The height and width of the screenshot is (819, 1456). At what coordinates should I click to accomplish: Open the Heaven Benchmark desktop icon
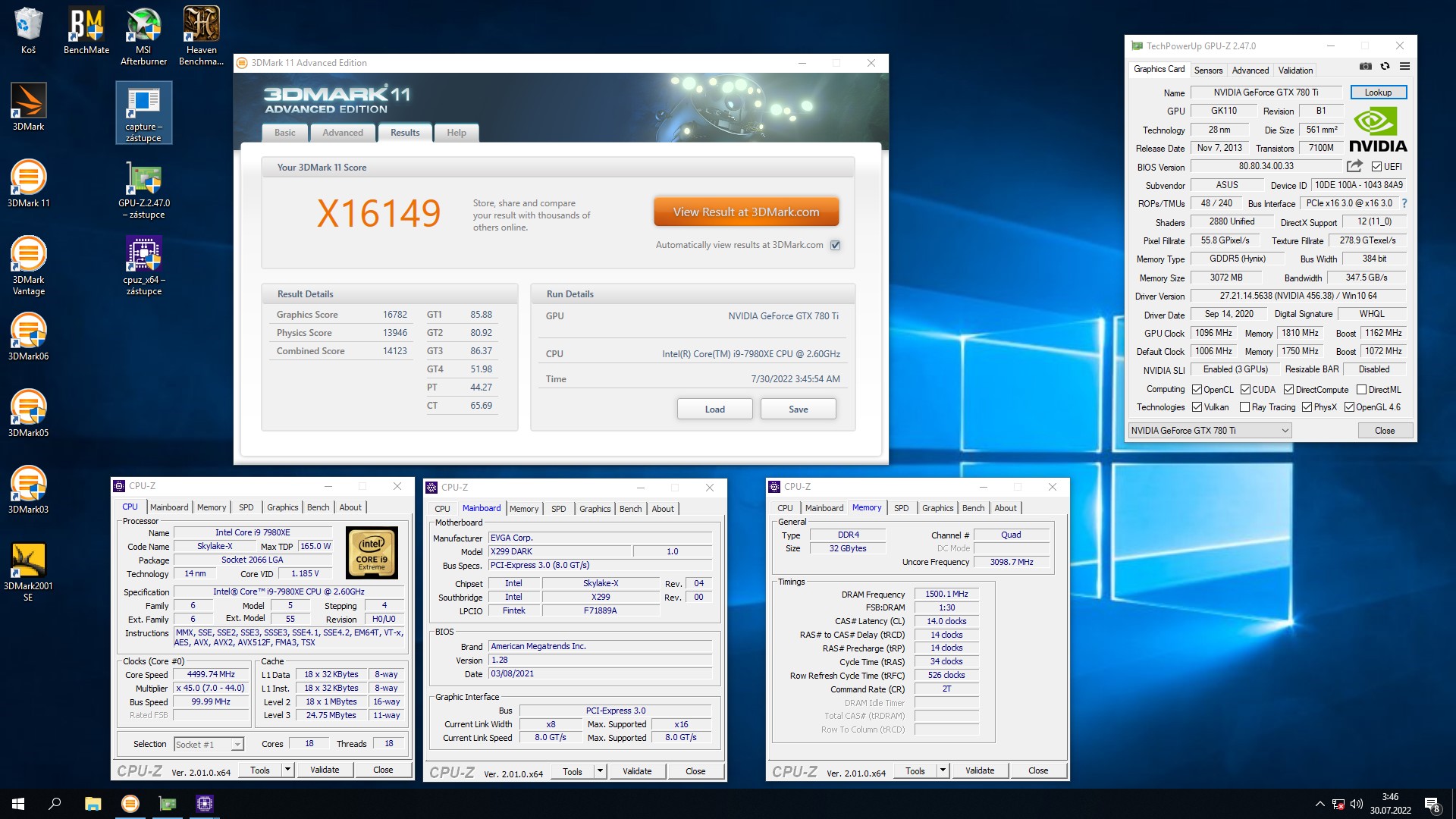coord(201,36)
